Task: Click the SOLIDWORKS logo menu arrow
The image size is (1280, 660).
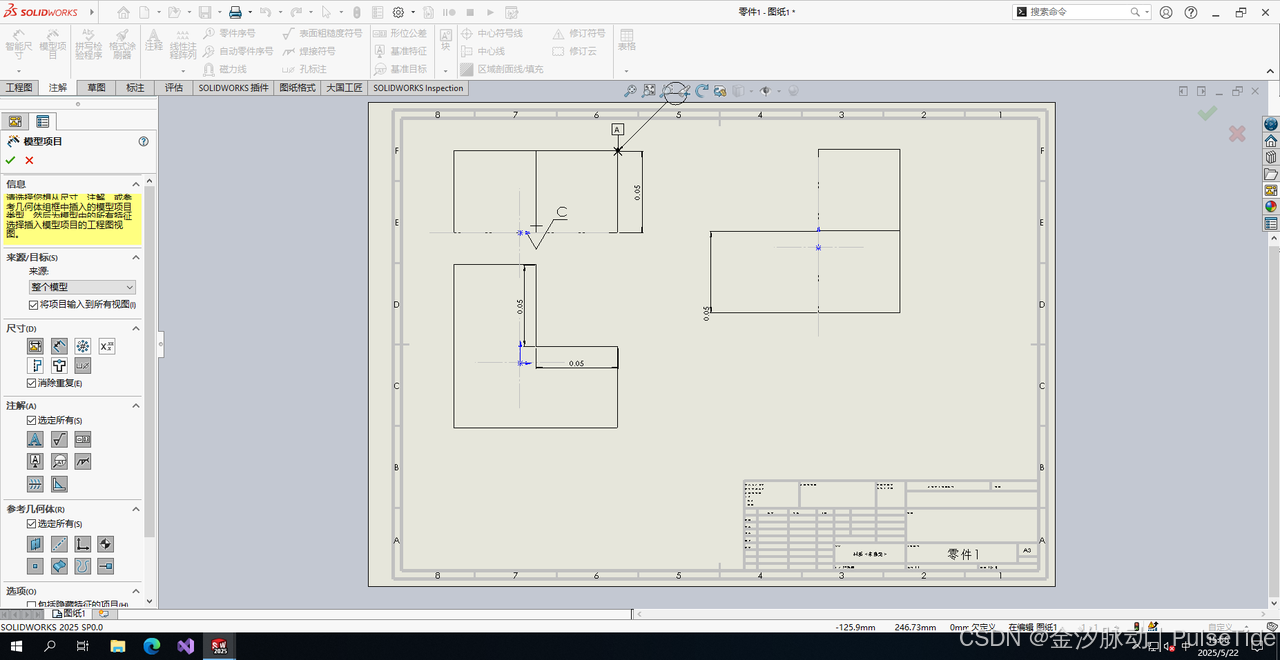Action: [92, 12]
